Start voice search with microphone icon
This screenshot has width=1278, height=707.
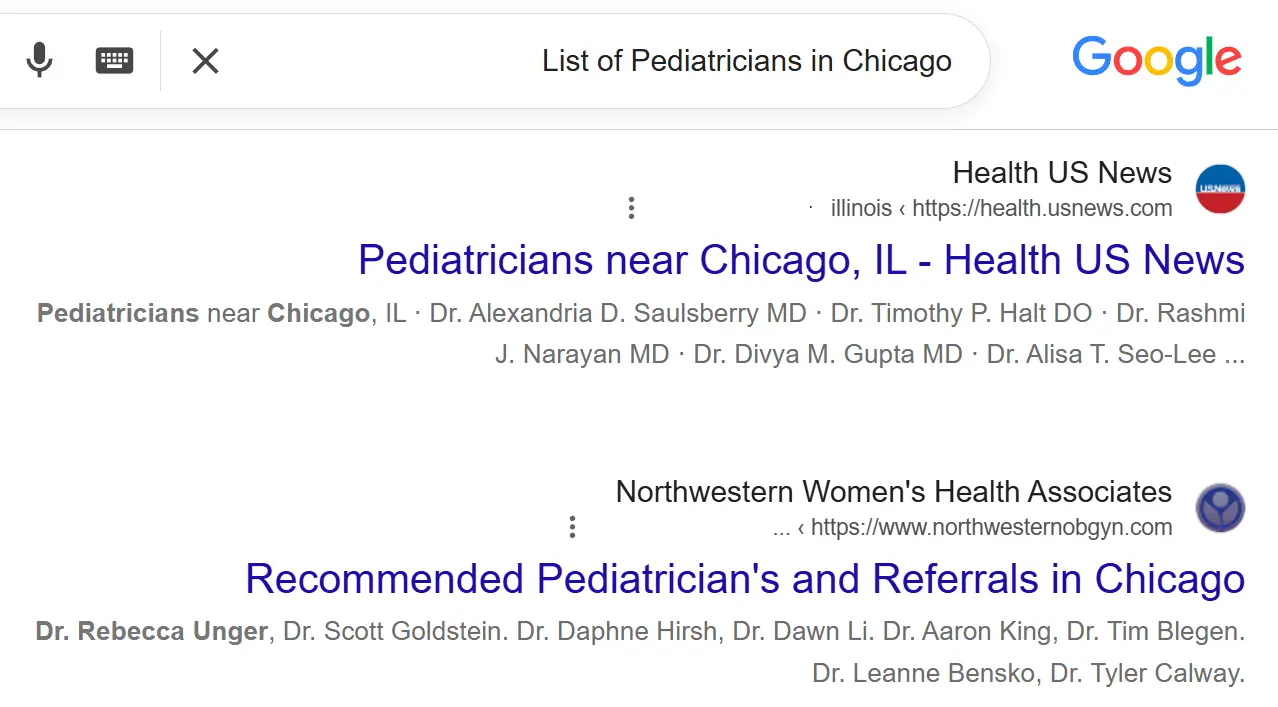coord(39,61)
